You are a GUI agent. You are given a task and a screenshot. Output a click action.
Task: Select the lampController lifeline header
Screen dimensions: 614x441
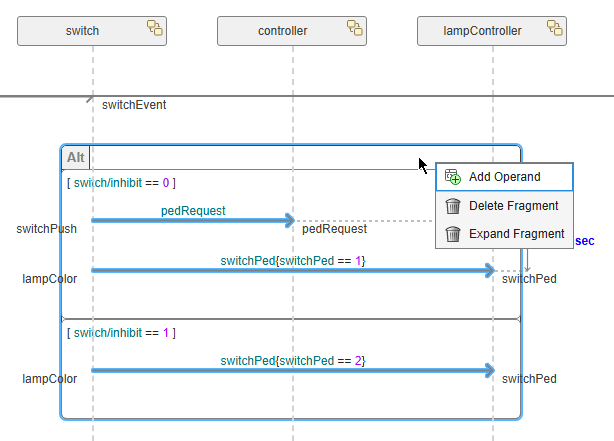pyautogui.click(x=492, y=31)
